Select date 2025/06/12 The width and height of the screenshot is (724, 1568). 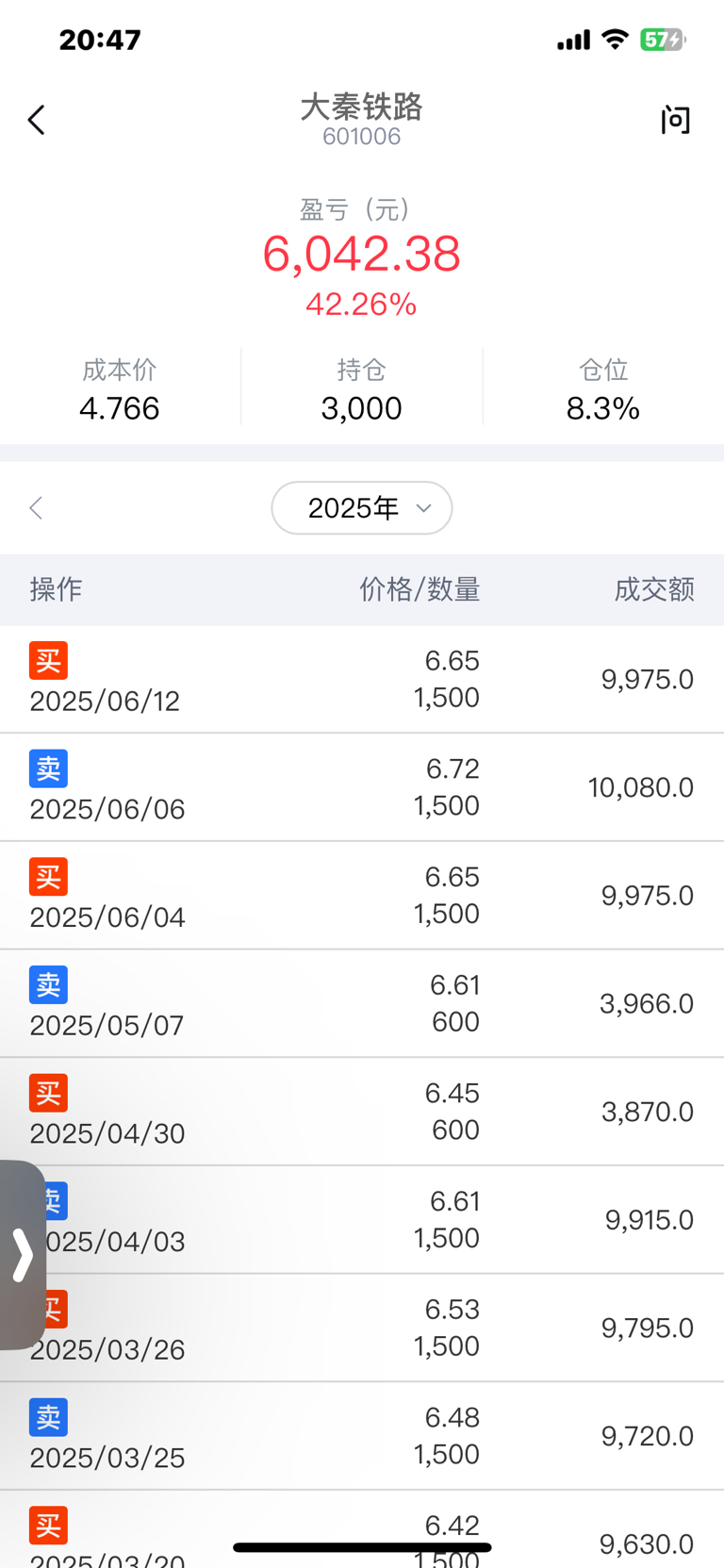105,701
